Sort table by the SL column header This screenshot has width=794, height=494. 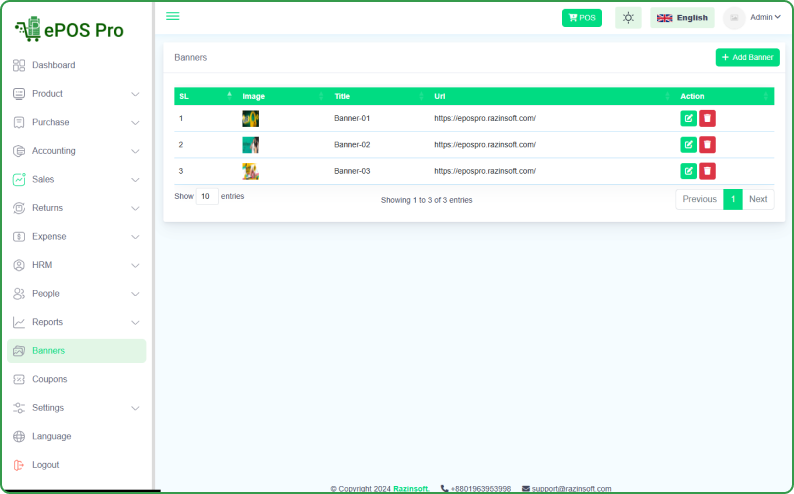click(204, 96)
